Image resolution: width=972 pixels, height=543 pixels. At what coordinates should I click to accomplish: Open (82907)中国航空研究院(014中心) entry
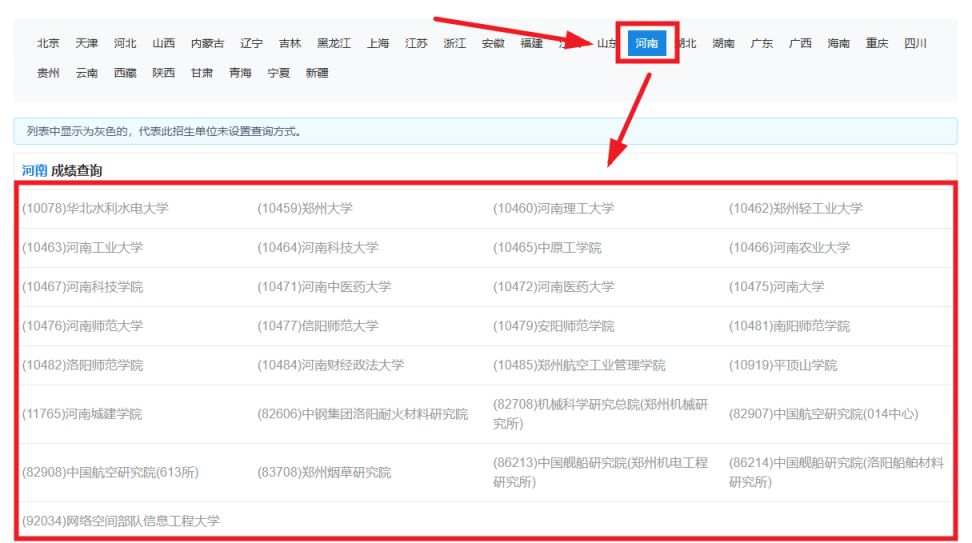click(824, 413)
